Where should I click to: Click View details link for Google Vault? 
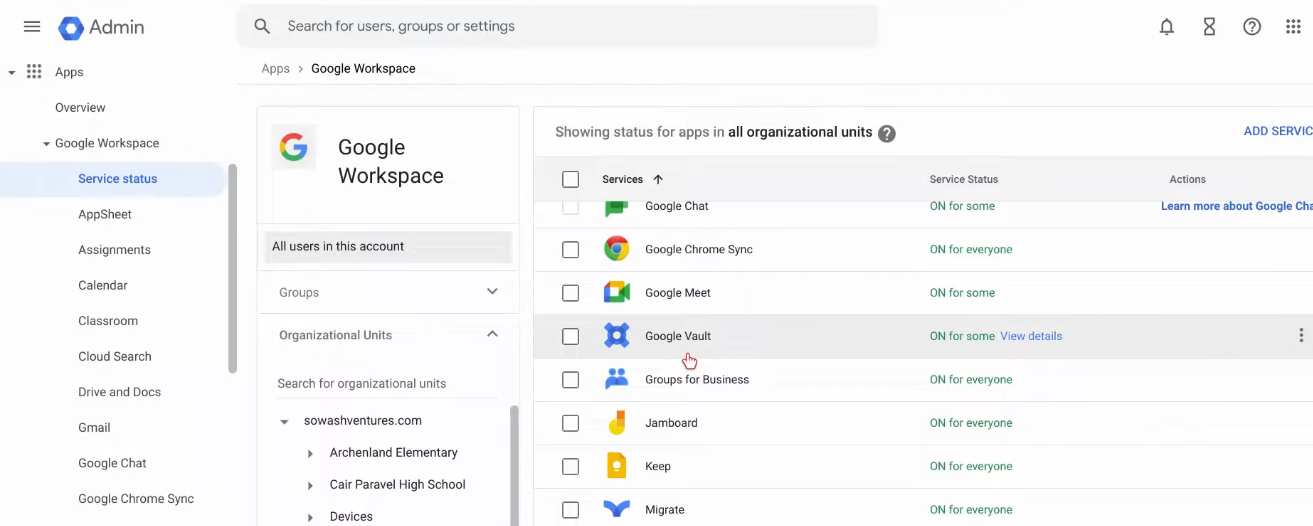[1031, 336]
